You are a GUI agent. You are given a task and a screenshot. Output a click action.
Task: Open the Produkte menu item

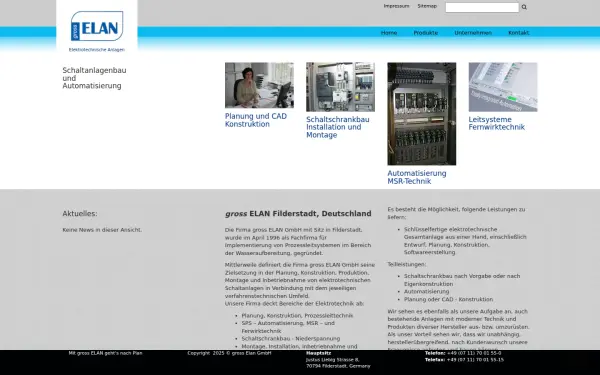(x=426, y=33)
